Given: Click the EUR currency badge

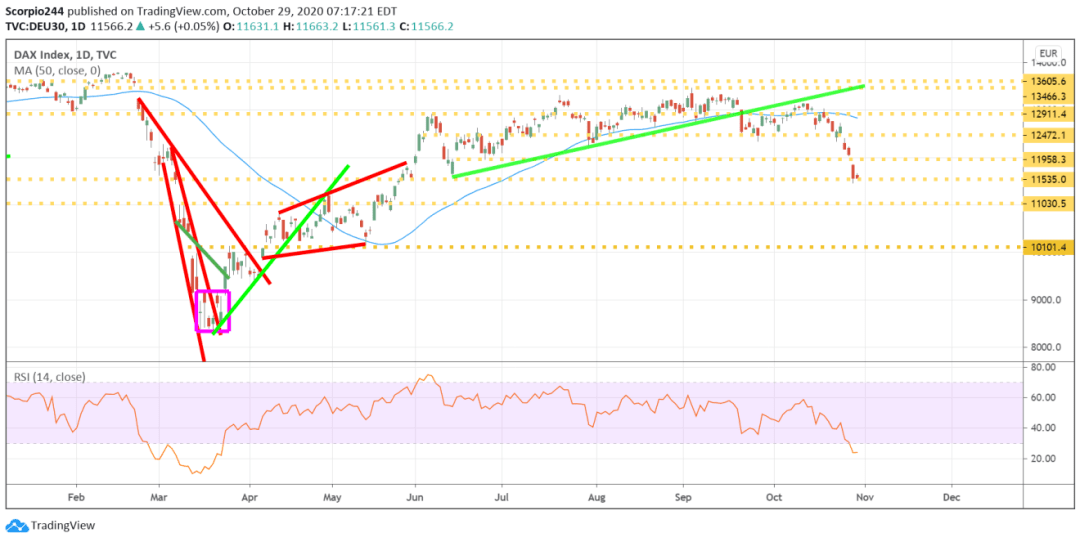Looking at the screenshot, I should pyautogui.click(x=1048, y=52).
